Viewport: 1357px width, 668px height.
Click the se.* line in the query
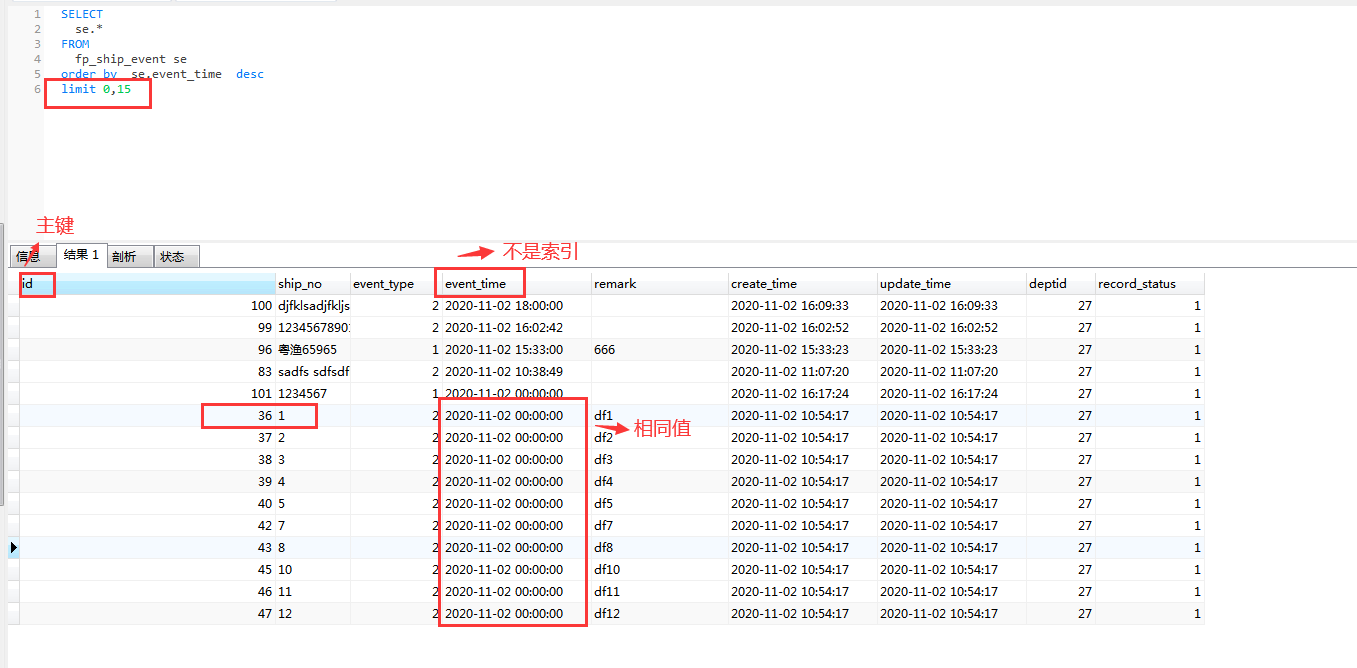point(89,29)
